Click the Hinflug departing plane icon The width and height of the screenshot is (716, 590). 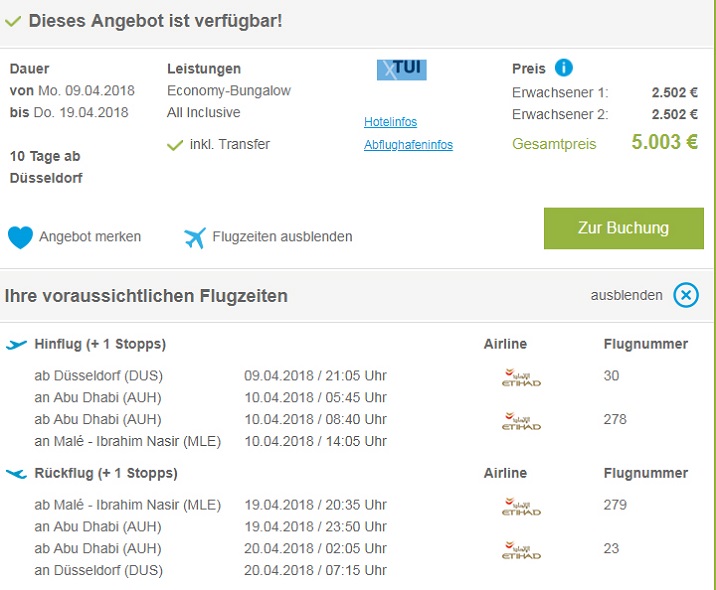(17, 344)
